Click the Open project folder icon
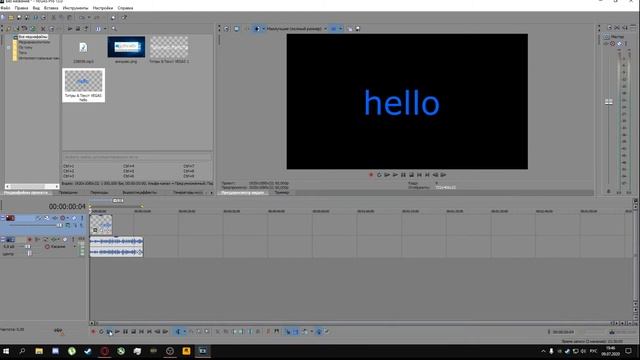The image size is (640, 360). (11, 18)
